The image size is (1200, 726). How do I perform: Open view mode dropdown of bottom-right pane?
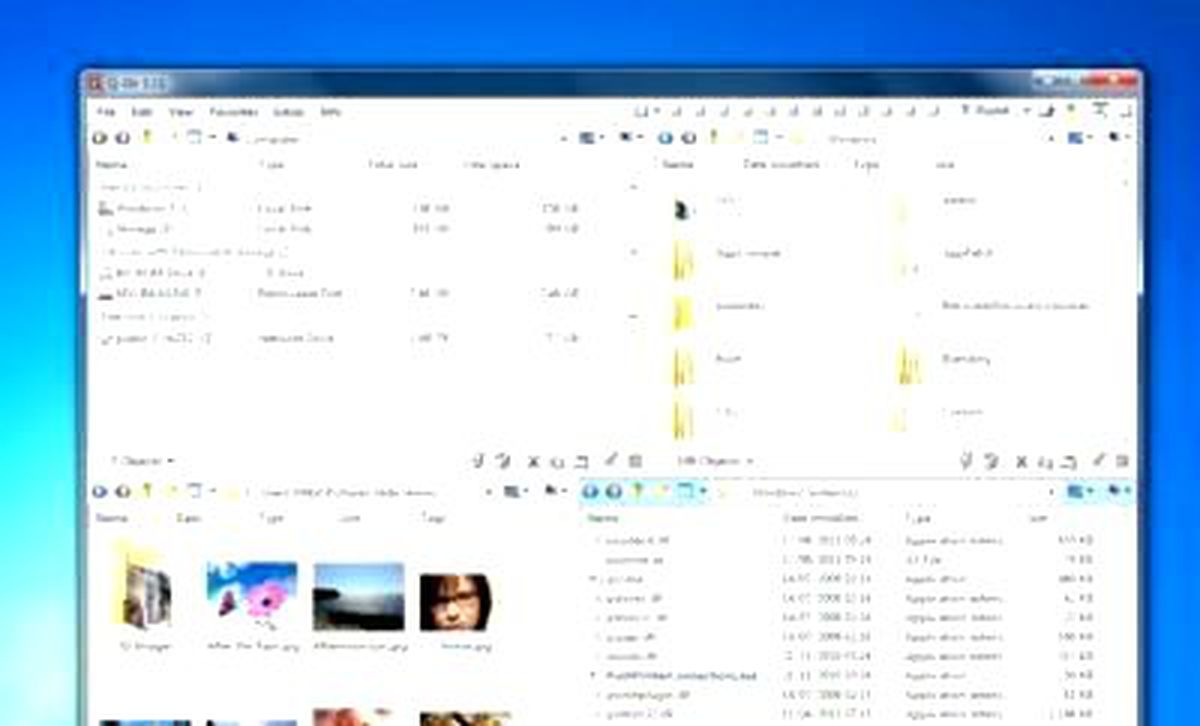(x=1079, y=491)
